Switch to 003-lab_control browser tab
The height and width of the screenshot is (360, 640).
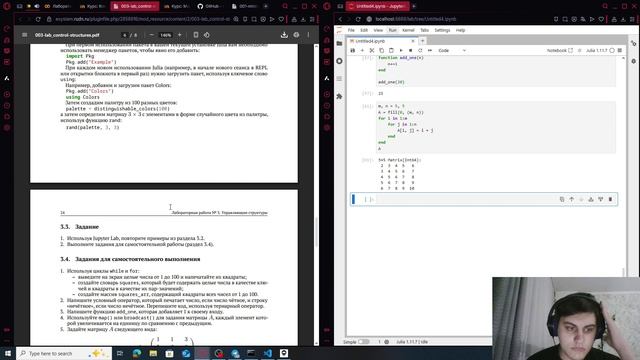point(135,6)
